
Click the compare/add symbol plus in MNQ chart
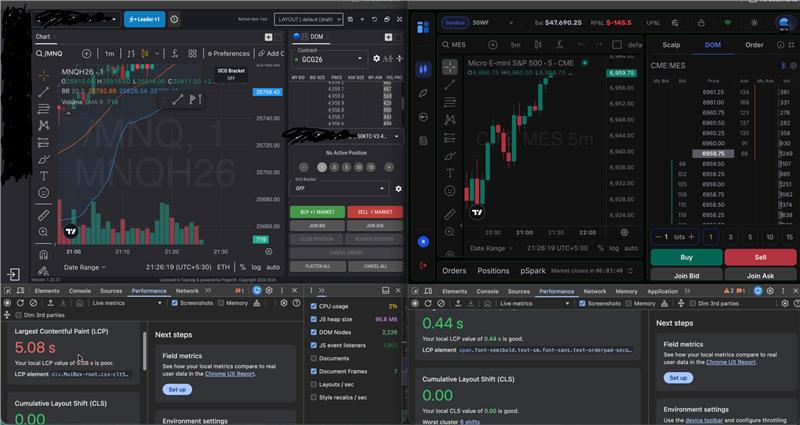click(86, 53)
